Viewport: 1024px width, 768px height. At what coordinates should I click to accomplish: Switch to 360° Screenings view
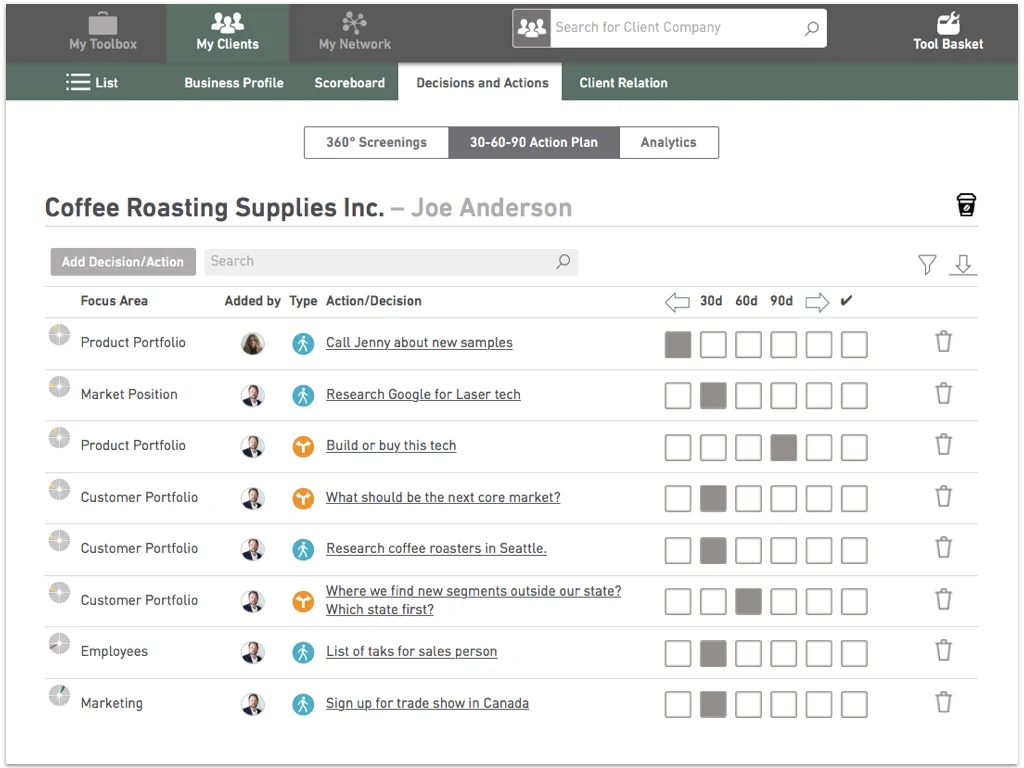tap(376, 142)
